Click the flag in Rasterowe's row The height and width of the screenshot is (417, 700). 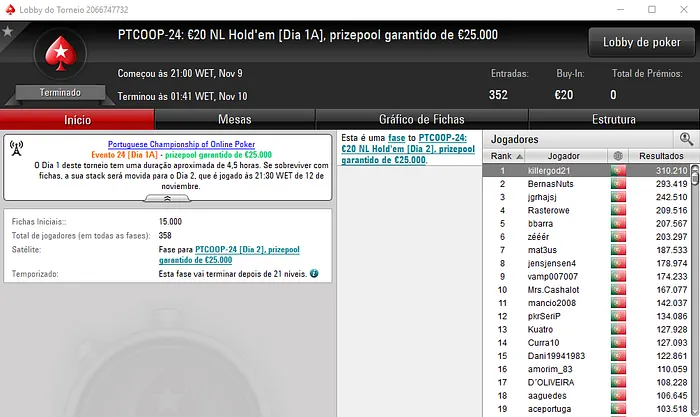[618, 210]
